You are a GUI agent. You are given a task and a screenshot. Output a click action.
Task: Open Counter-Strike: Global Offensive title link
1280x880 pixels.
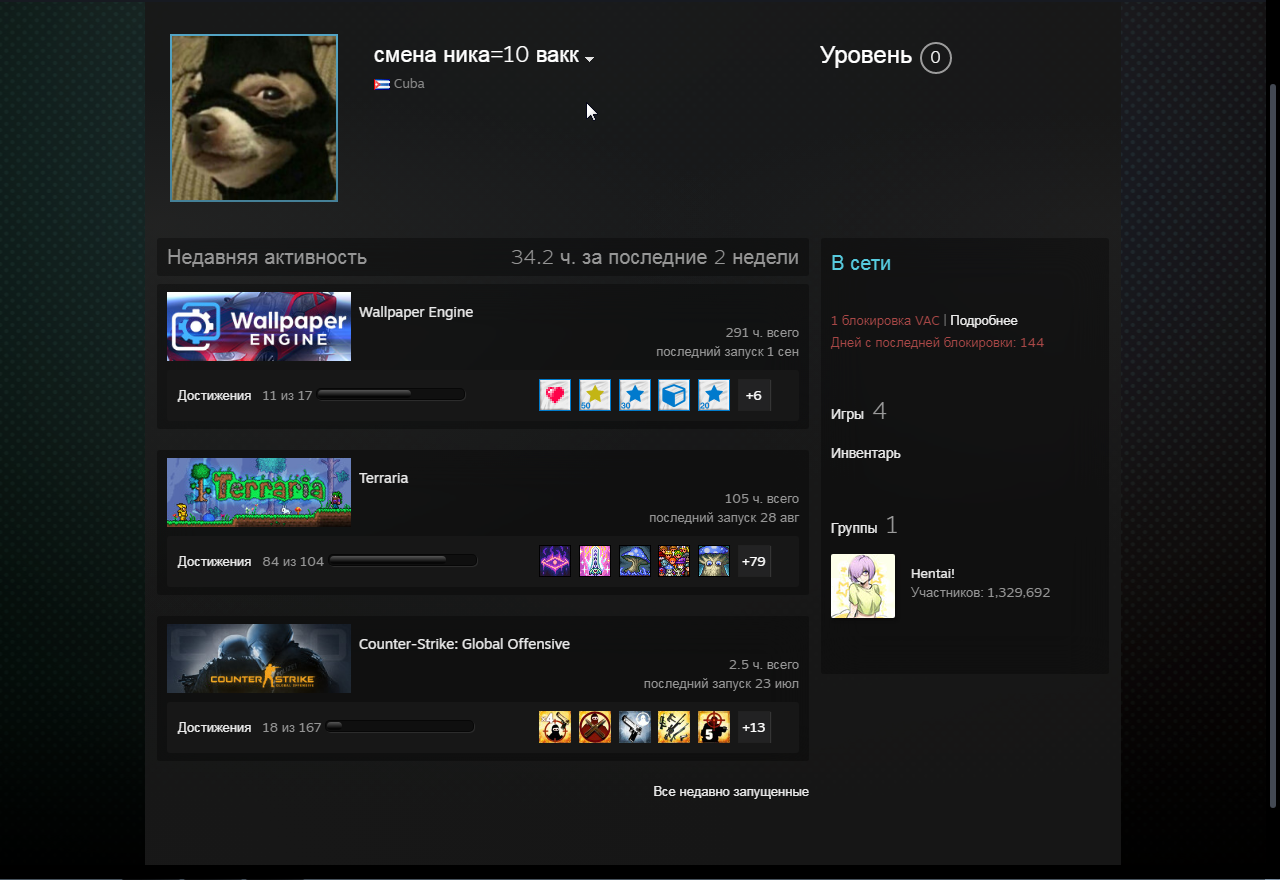point(464,644)
